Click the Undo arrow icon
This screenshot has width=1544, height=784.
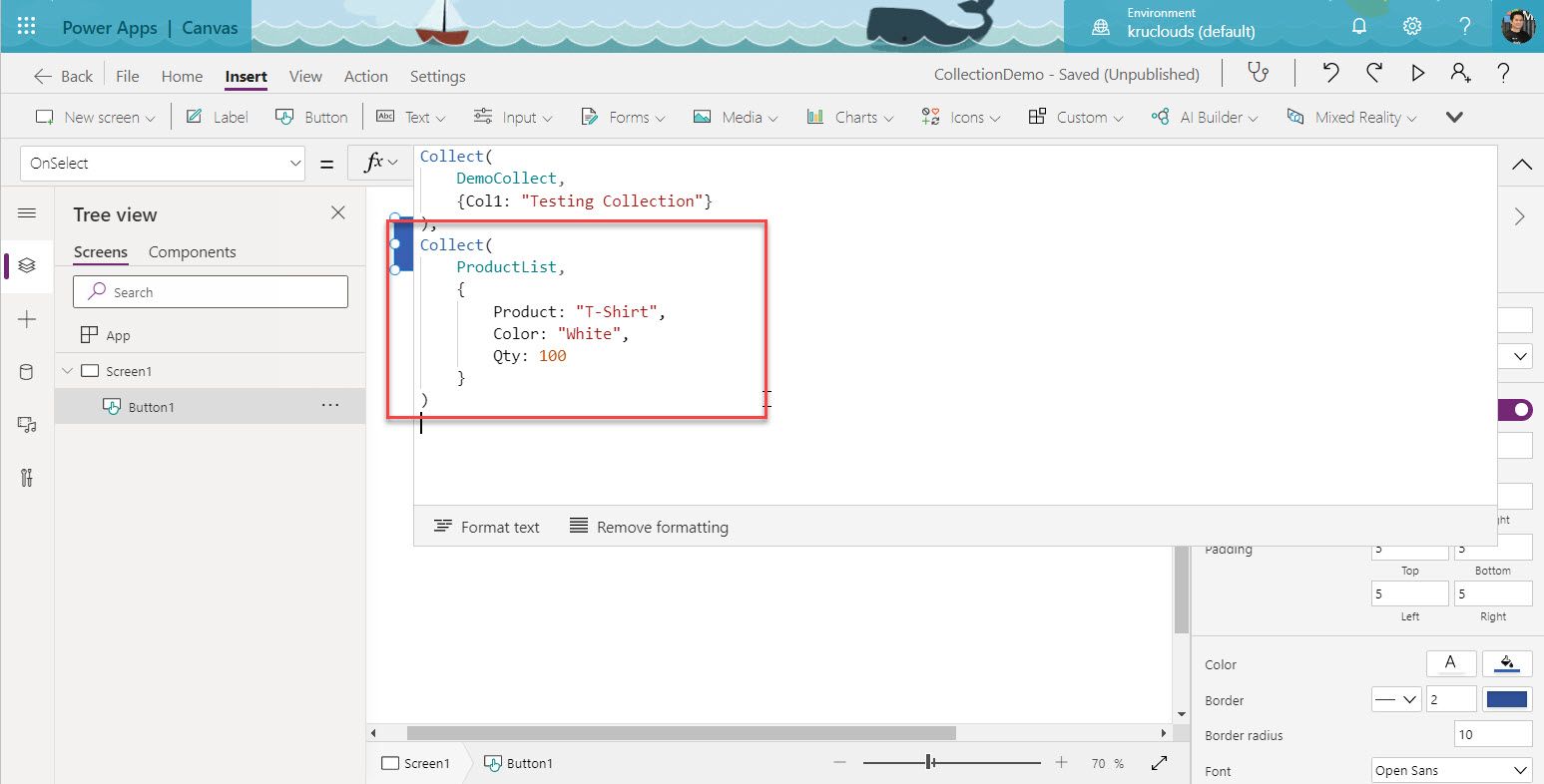point(1330,74)
